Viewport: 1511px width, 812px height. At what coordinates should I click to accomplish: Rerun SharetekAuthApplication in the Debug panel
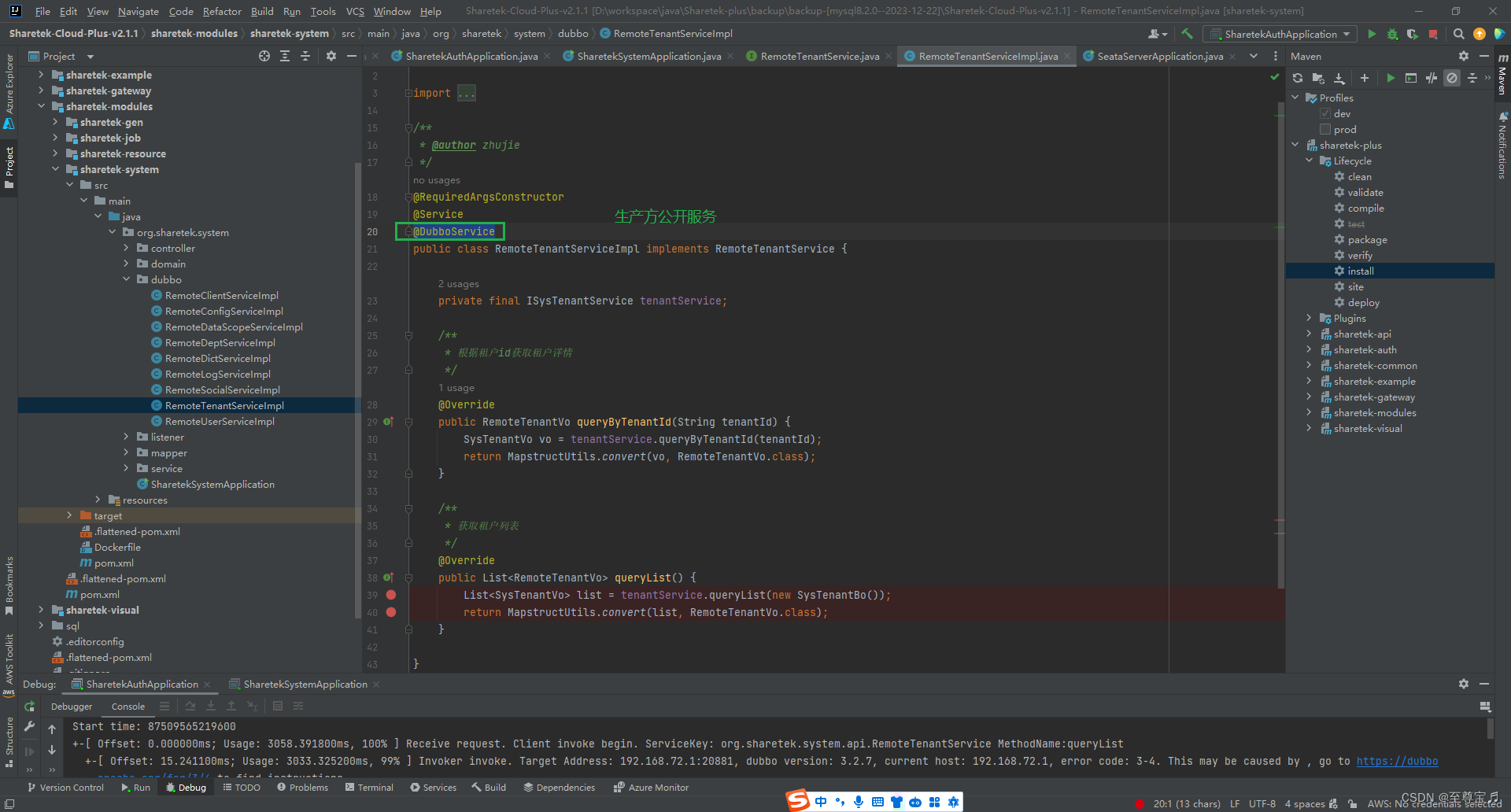[x=29, y=707]
